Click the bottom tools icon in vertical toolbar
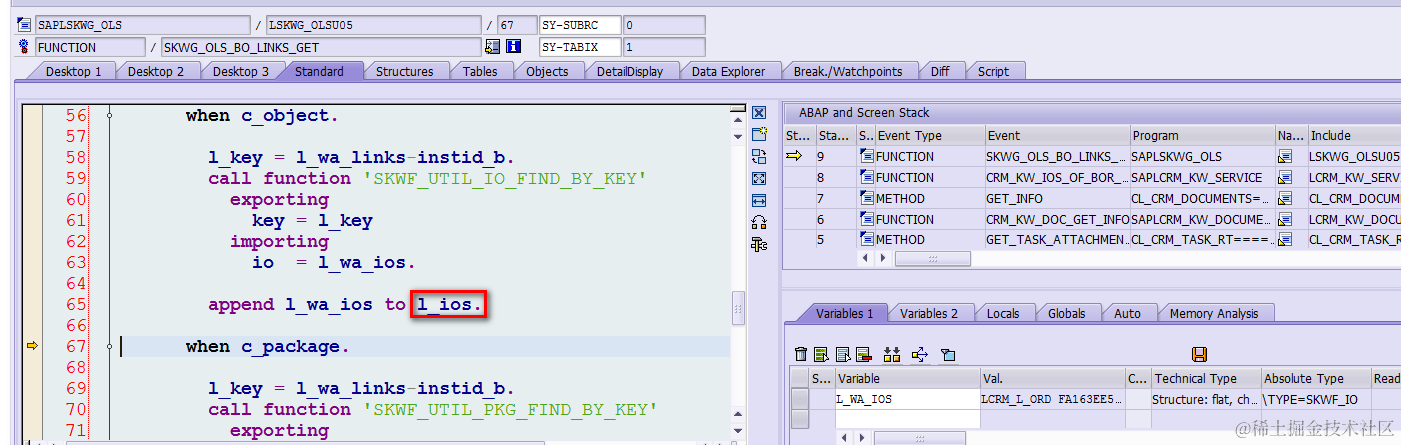Image resolution: width=1401 pixels, height=445 pixels. [759, 244]
